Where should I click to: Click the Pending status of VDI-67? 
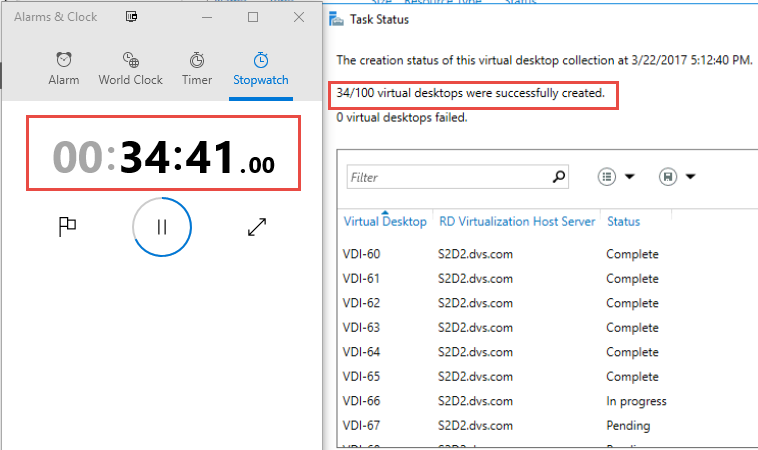coord(628,426)
